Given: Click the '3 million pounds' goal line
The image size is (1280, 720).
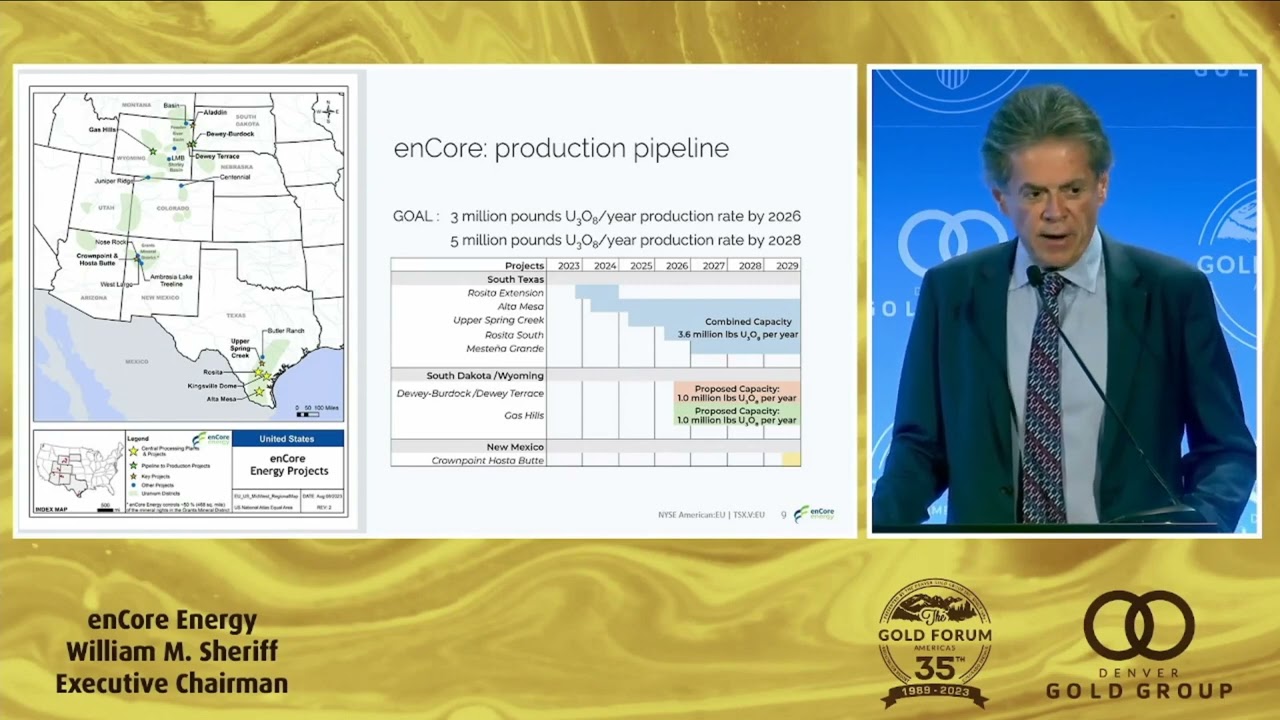Looking at the screenshot, I should click(625, 216).
